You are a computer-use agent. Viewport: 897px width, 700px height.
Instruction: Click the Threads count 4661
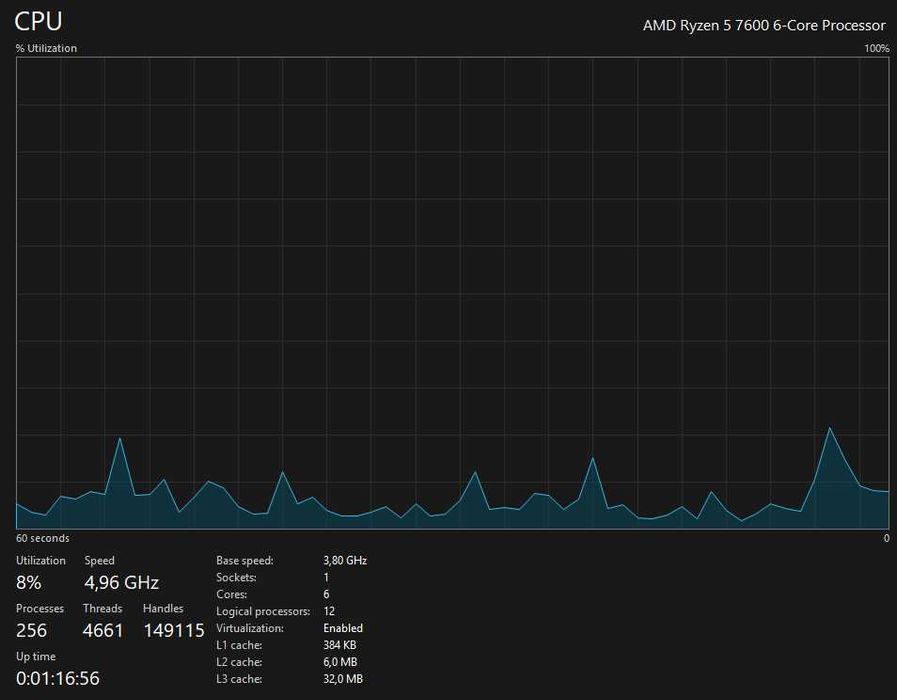click(103, 630)
